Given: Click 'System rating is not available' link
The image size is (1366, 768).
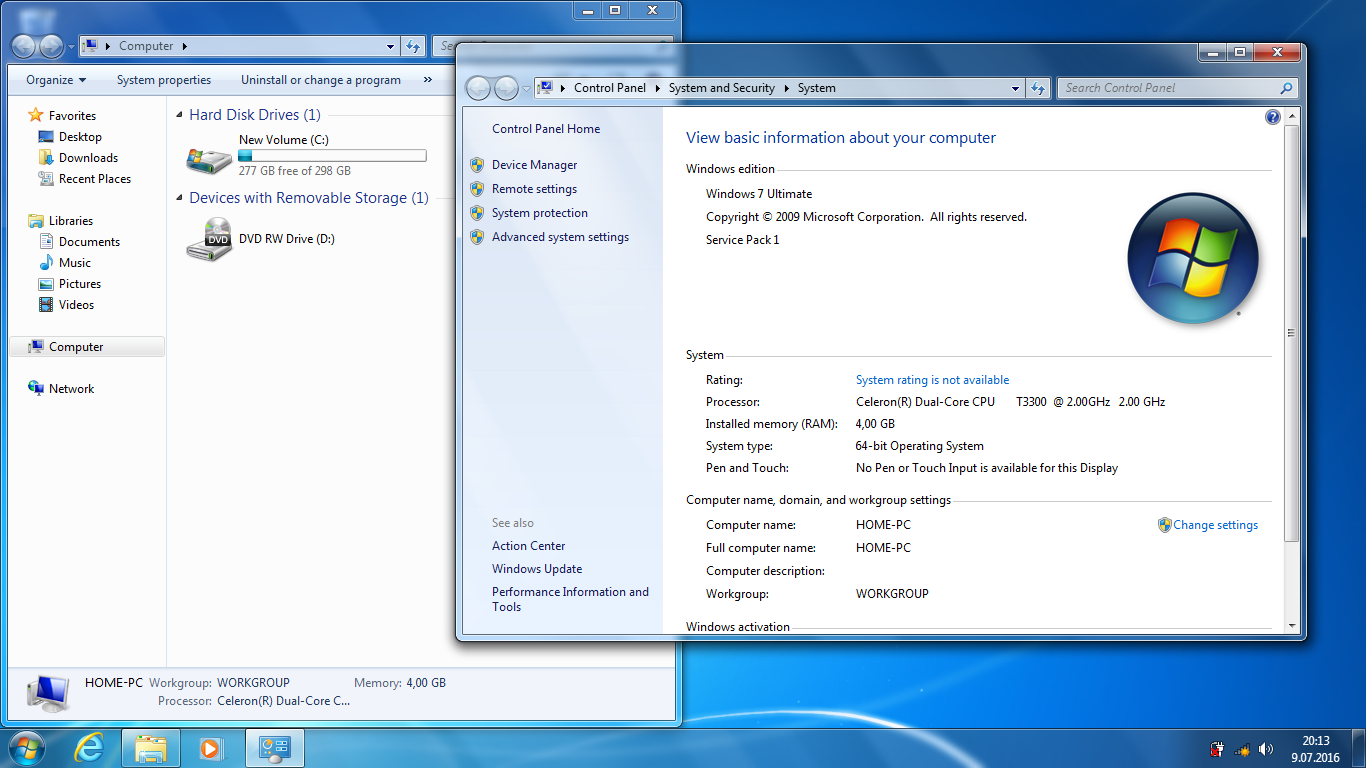Looking at the screenshot, I should point(932,380).
